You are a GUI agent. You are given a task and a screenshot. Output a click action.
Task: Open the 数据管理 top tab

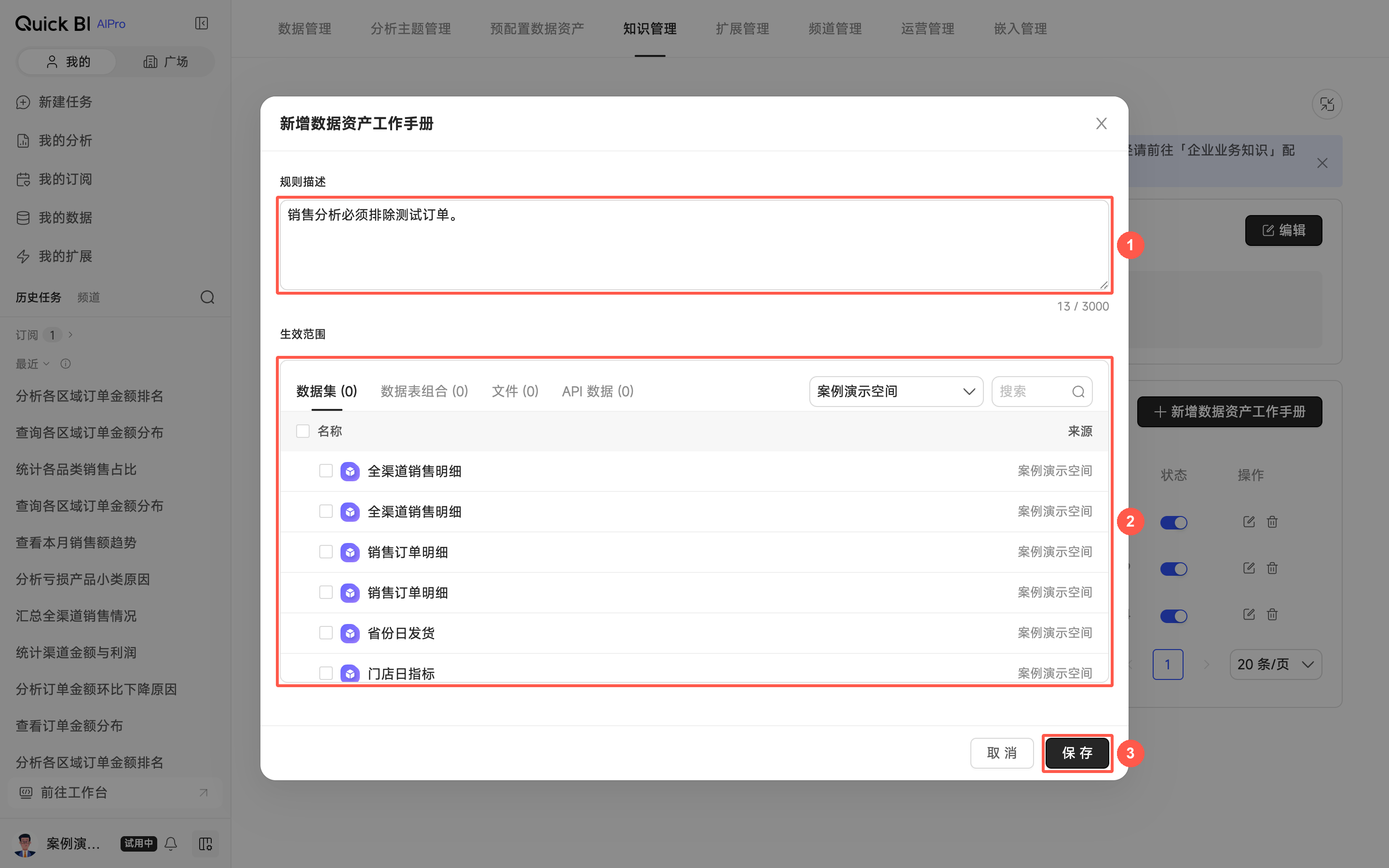coord(304,29)
